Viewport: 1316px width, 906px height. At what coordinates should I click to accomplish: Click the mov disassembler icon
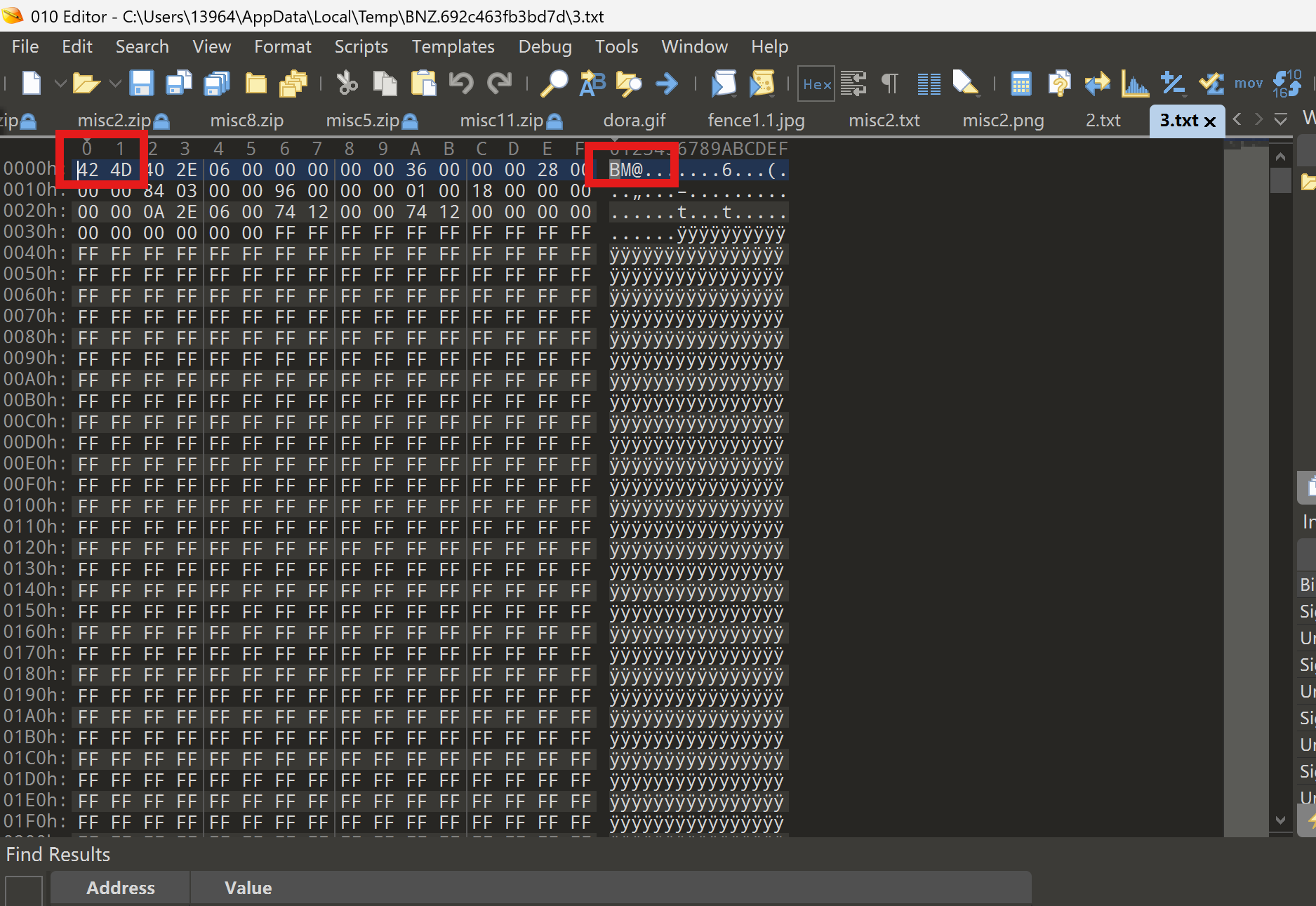point(1249,84)
